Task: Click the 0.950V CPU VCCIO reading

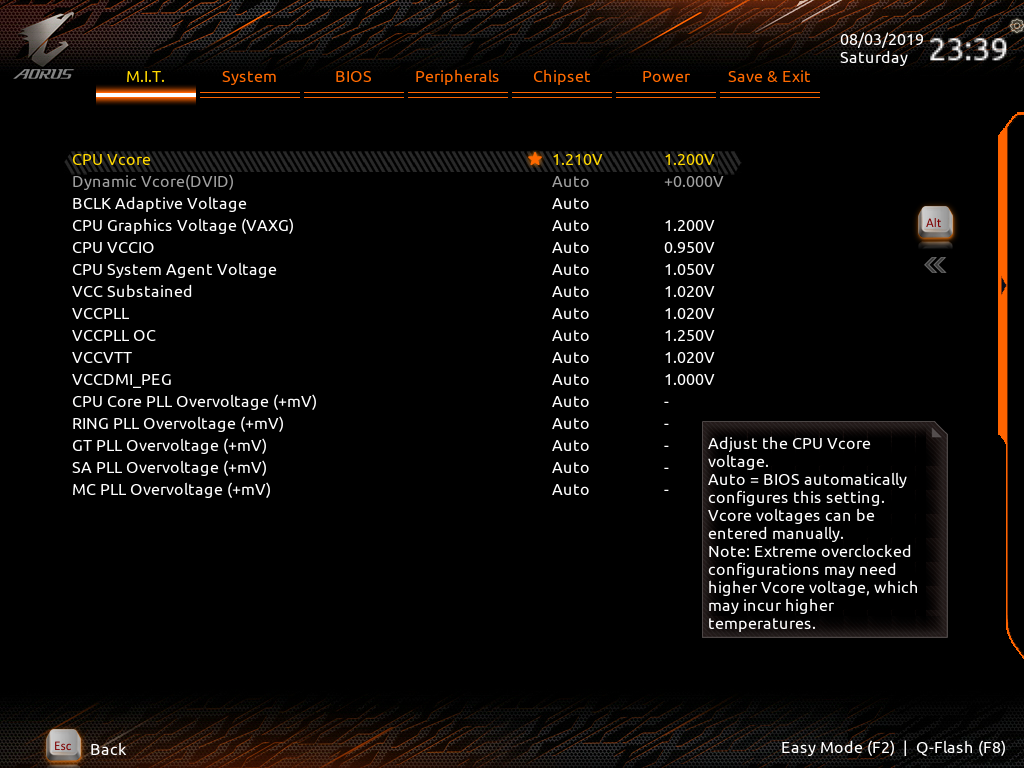Action: click(689, 248)
